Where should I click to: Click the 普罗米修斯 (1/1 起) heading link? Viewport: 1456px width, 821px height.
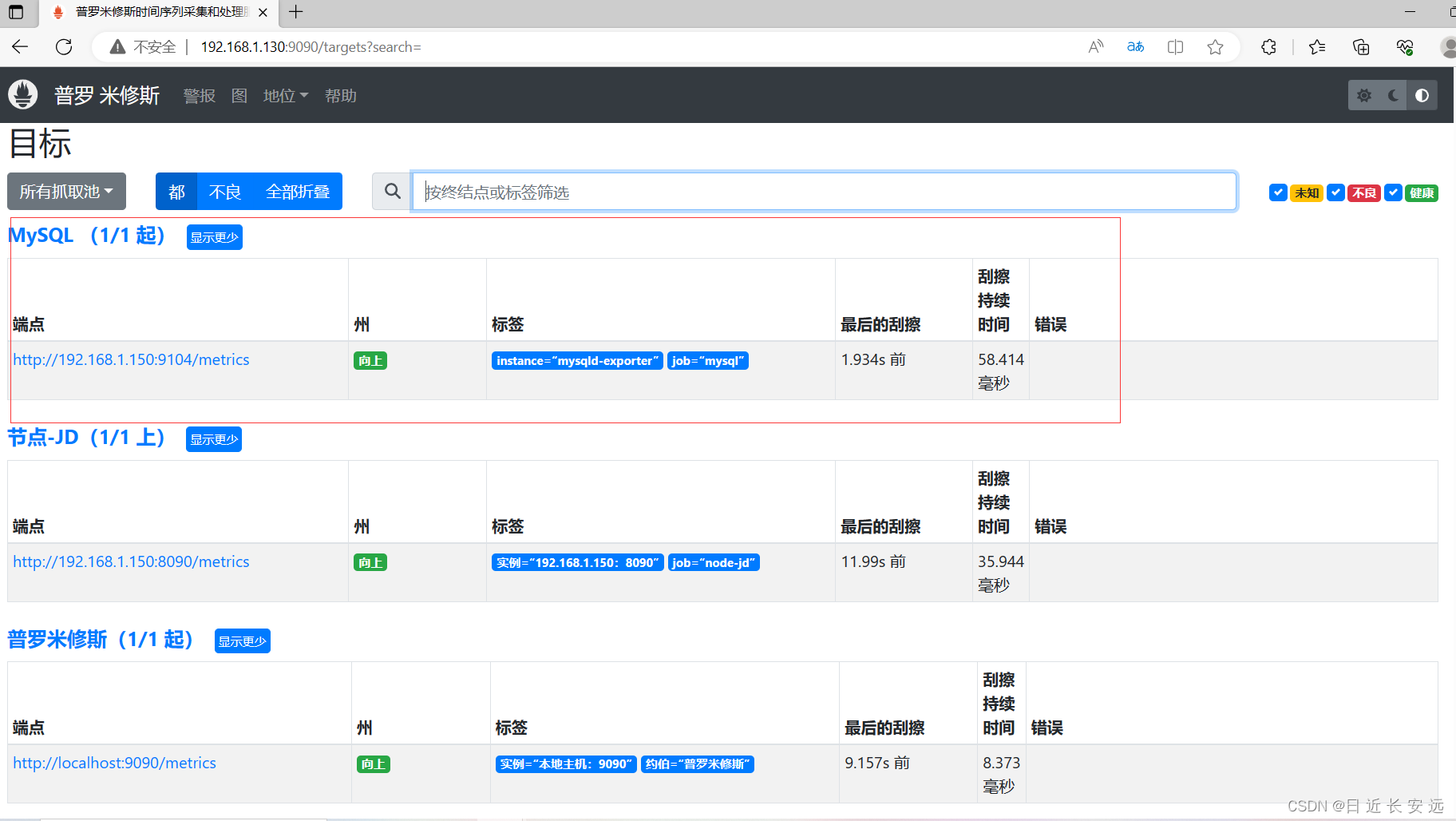coord(100,640)
